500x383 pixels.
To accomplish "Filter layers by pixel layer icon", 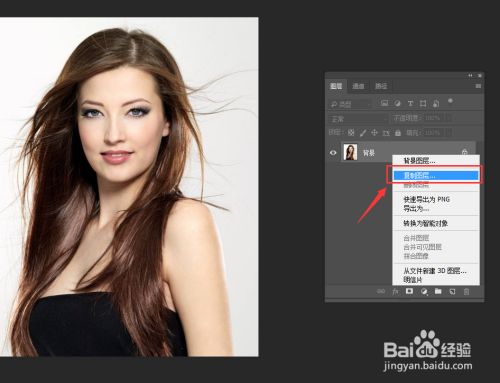I will pyautogui.click(x=384, y=103).
